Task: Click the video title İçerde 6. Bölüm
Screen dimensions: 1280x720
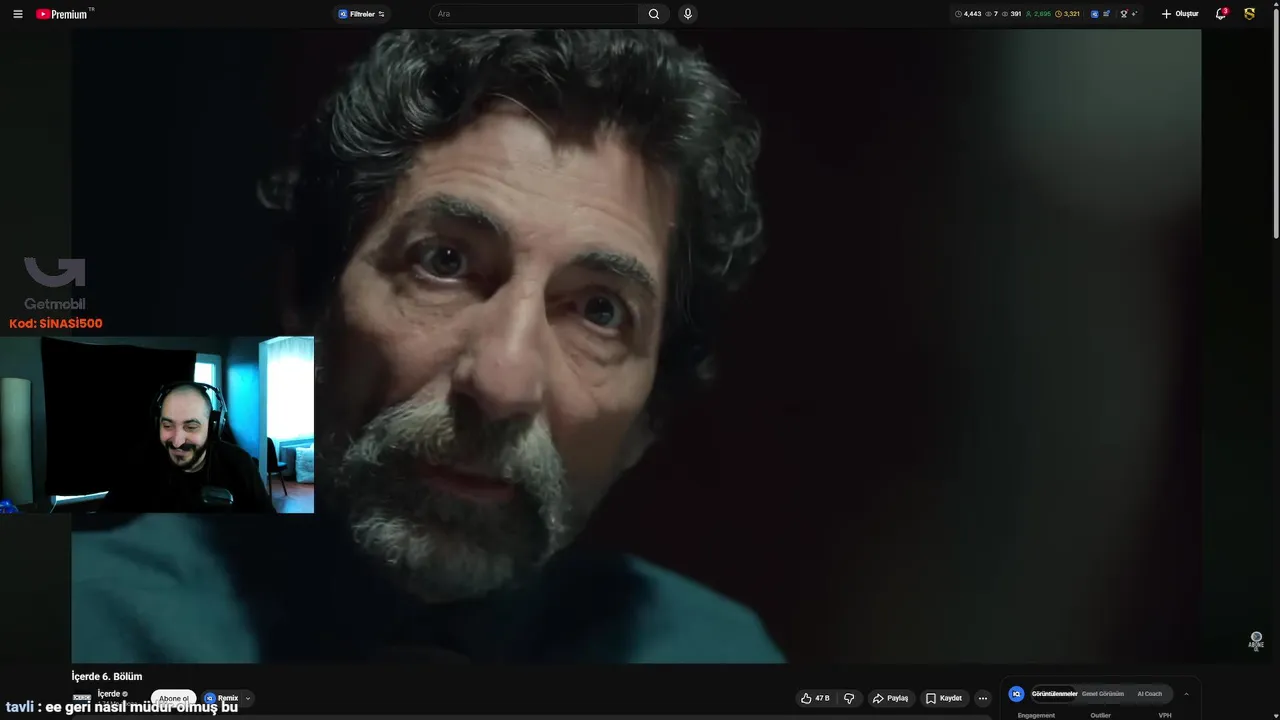Action: point(107,677)
